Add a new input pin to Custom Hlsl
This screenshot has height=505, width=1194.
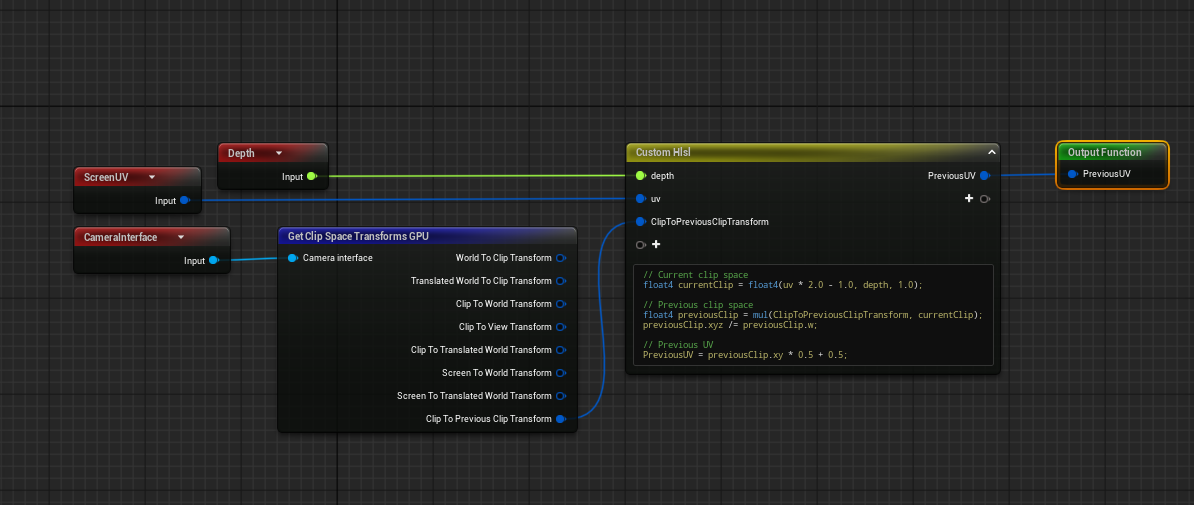coord(656,245)
